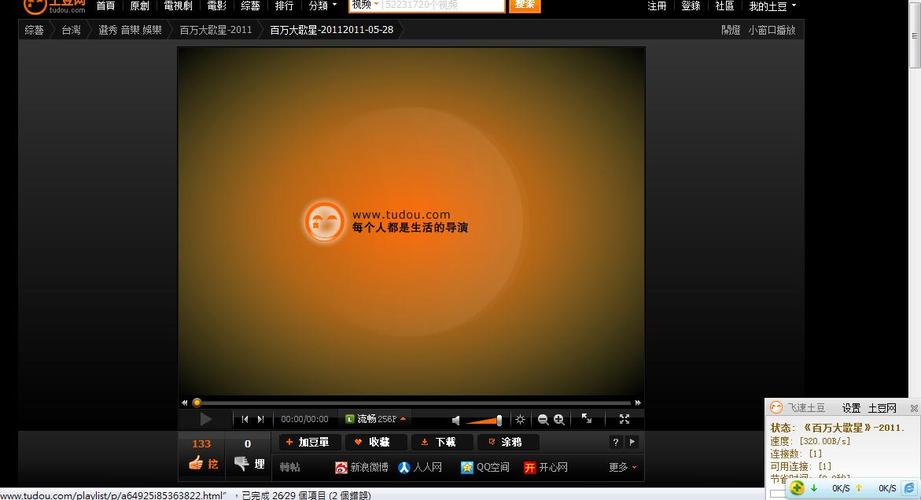
Task: Add video to favorites with 收藏
Action: coord(373,442)
